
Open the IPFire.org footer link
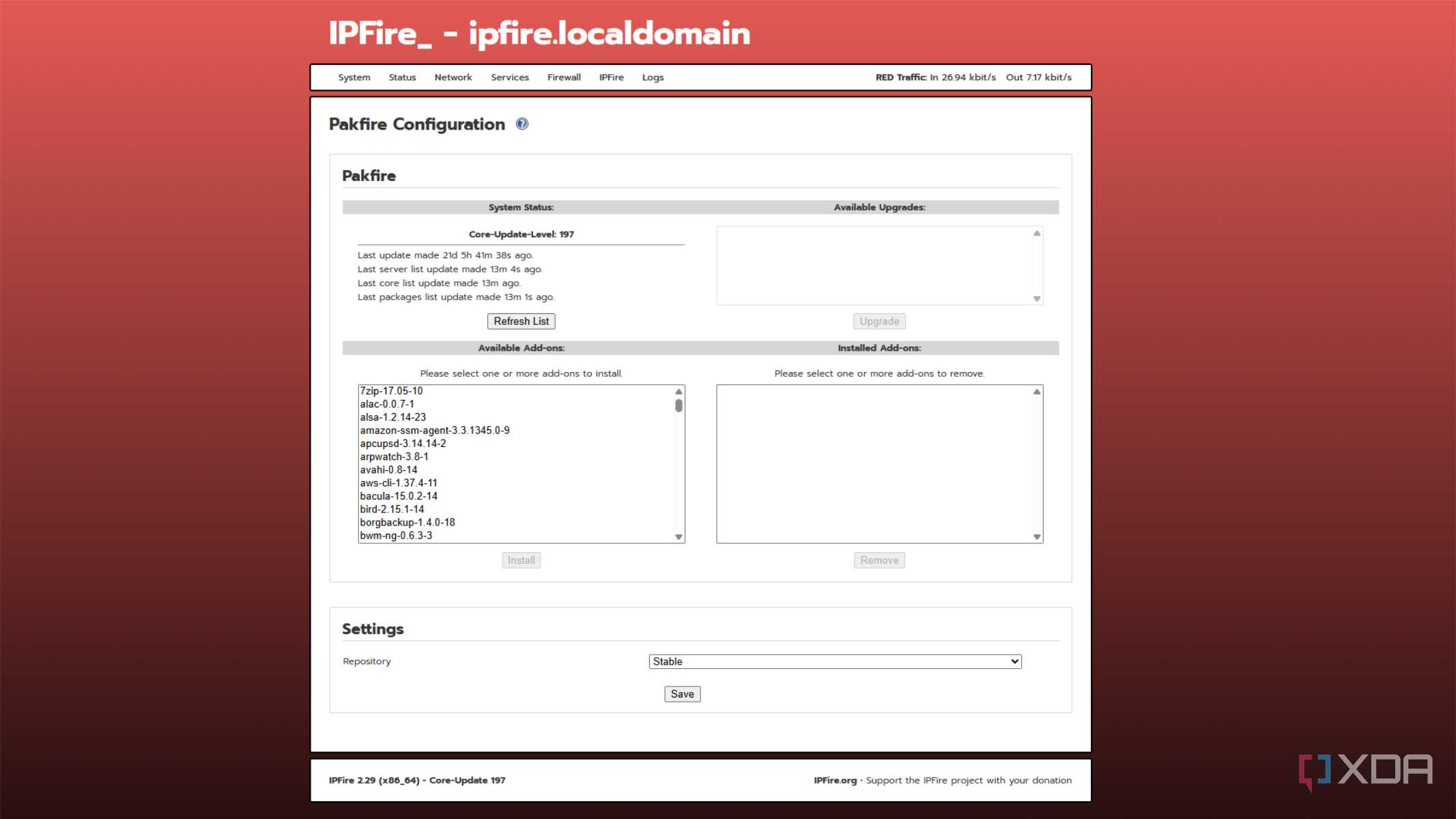point(835,780)
